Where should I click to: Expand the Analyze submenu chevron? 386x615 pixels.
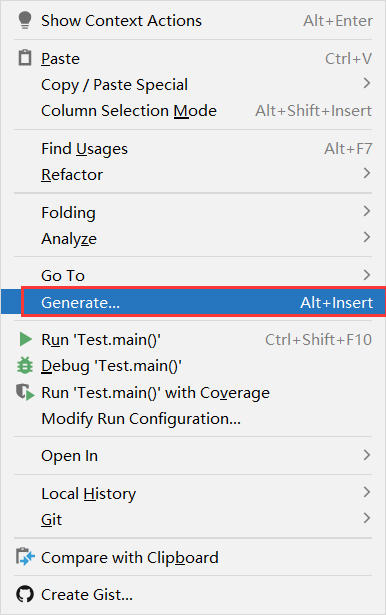[x=367, y=237]
